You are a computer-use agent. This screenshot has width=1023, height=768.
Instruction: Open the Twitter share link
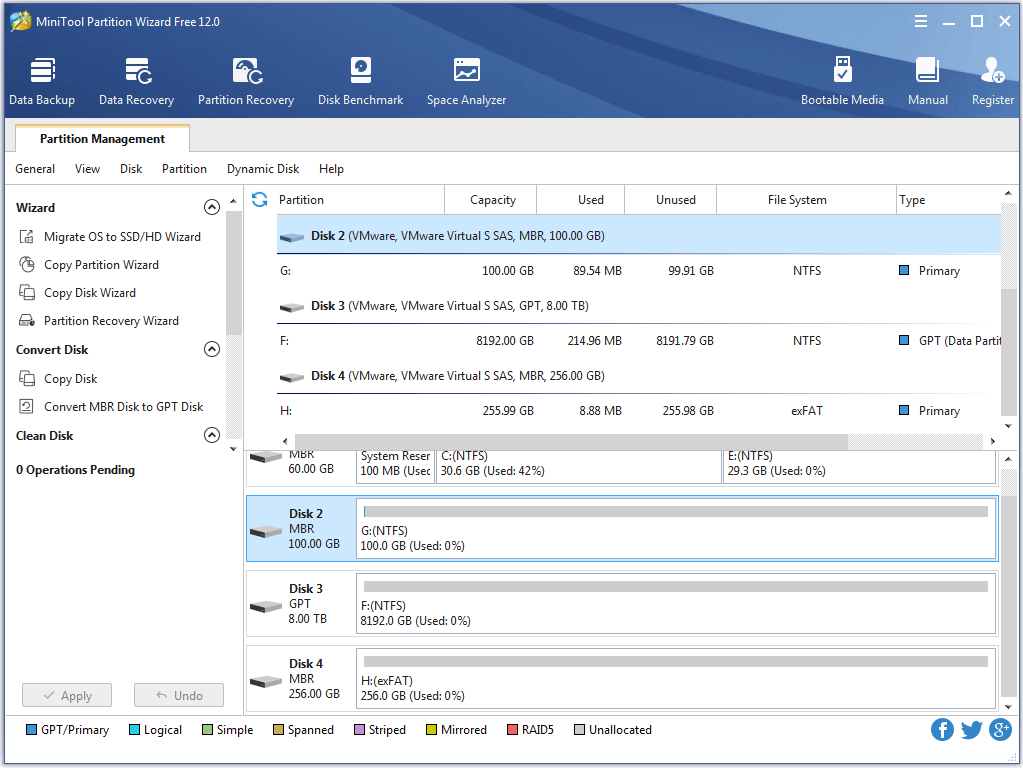pos(971,730)
